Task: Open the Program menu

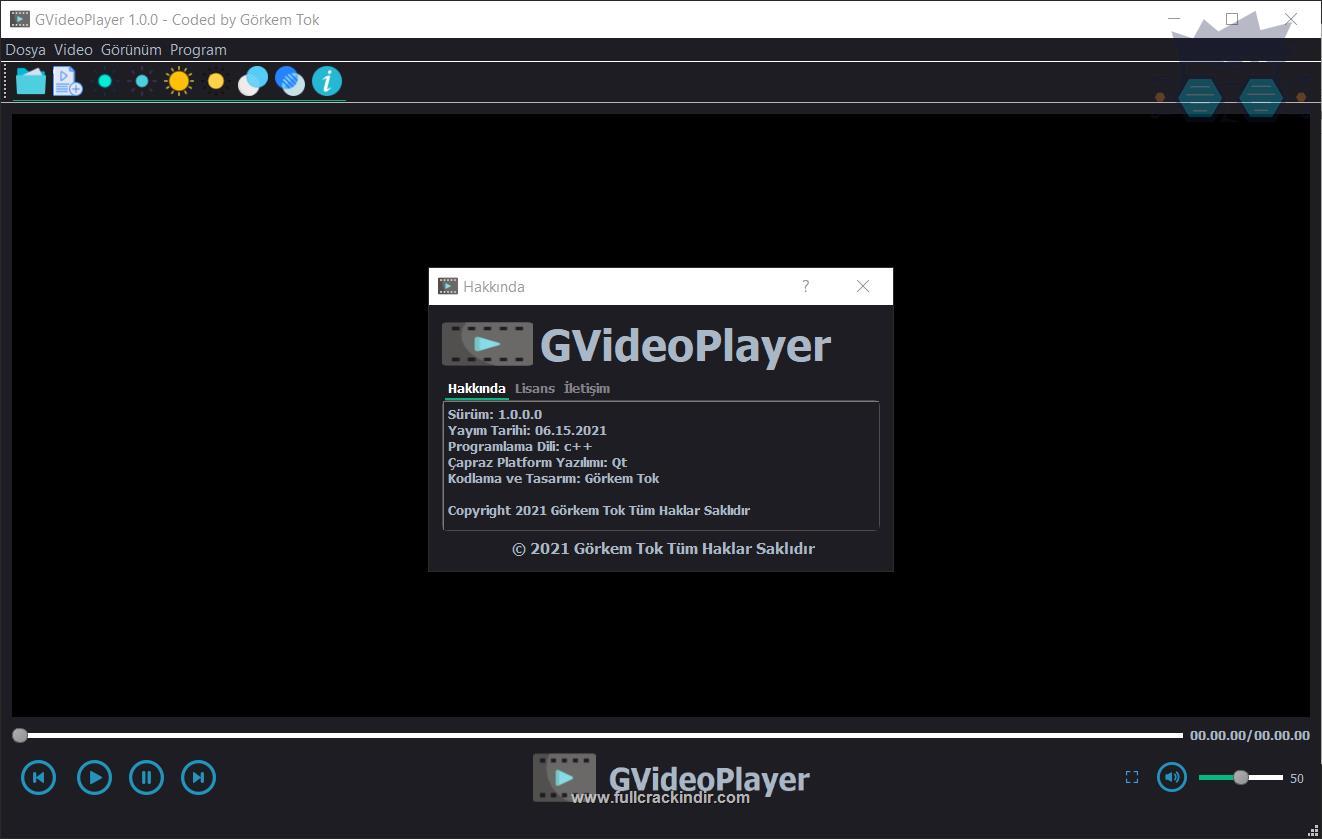Action: coord(198,49)
